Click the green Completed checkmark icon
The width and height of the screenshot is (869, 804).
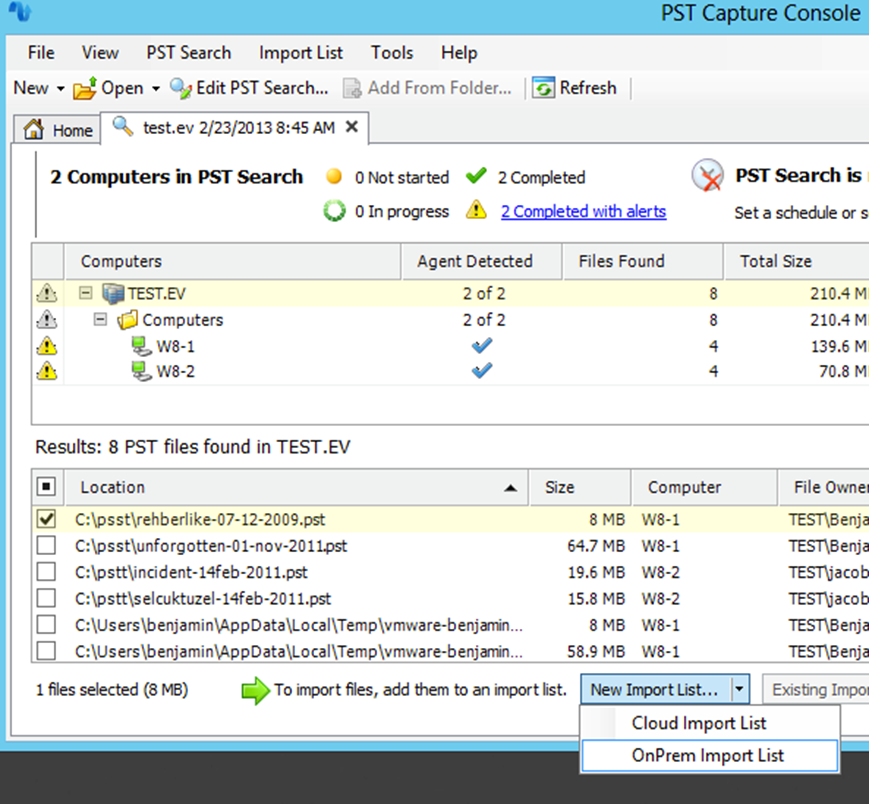pyautogui.click(x=476, y=176)
